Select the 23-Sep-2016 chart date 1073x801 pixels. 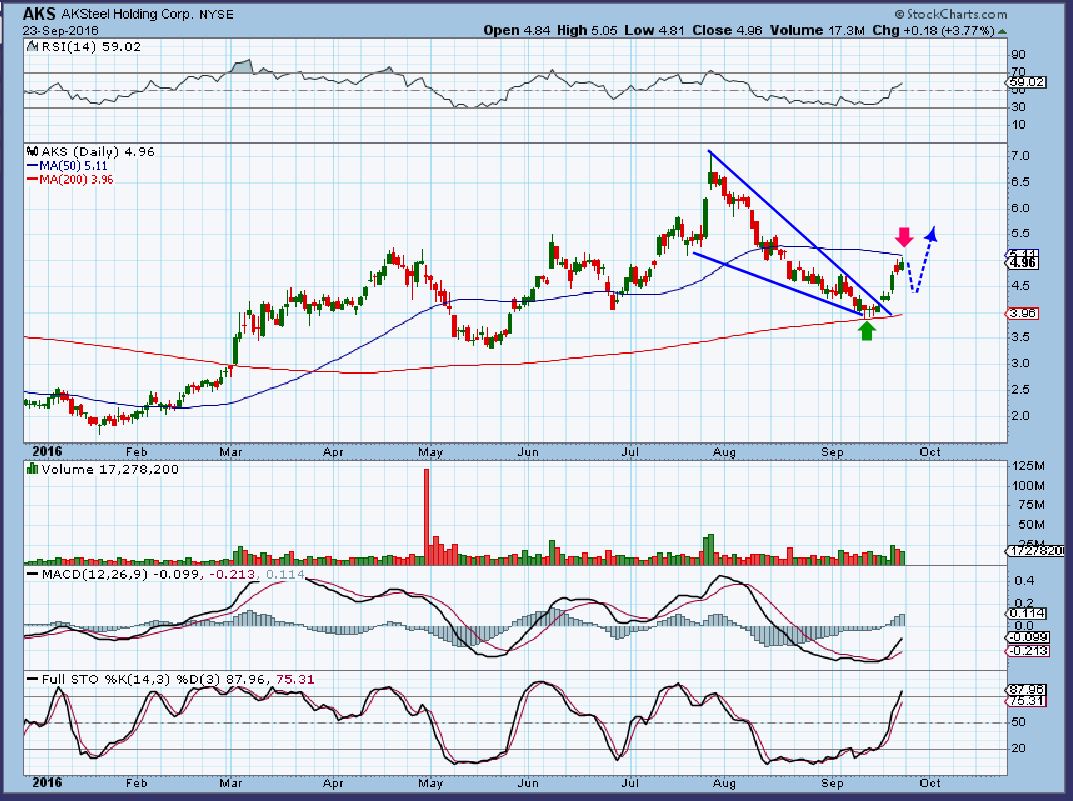[x=60, y=31]
